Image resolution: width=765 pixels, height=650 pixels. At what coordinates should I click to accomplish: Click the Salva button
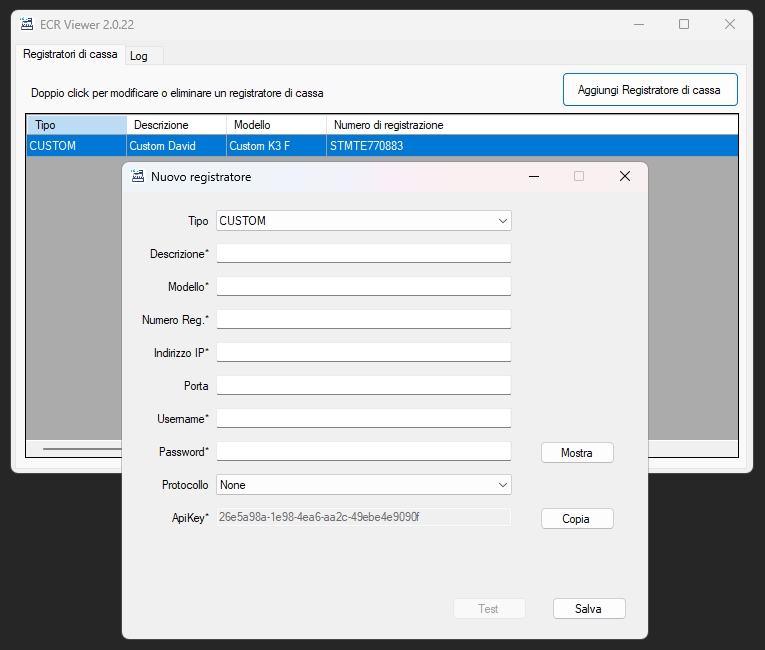click(588, 608)
